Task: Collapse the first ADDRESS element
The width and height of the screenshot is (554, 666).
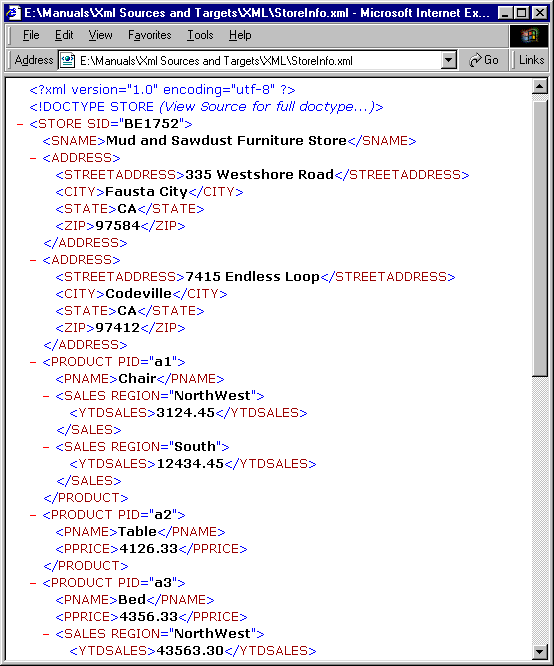Action: coord(33,158)
